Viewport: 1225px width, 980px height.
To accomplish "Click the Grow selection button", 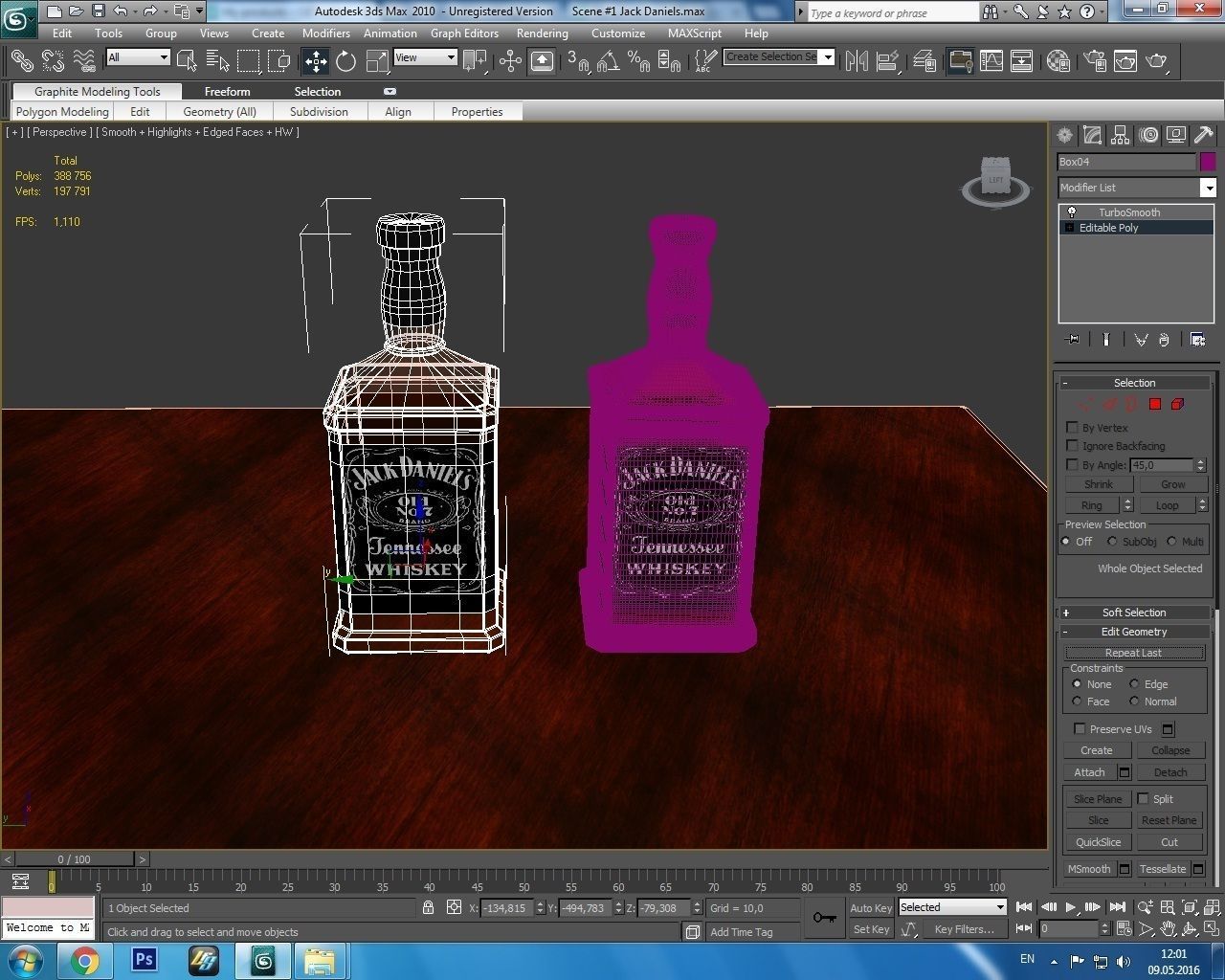I will pyautogui.click(x=1172, y=484).
